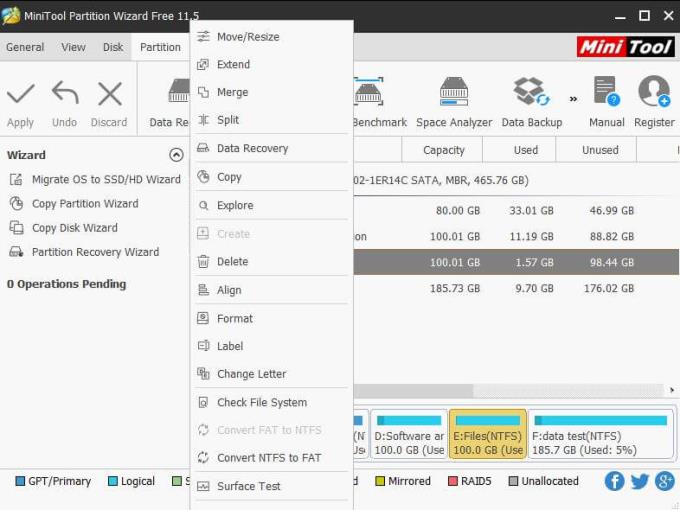The image size is (680, 510).
Task: Choose Label from the Partition menu
Action: (x=271, y=346)
